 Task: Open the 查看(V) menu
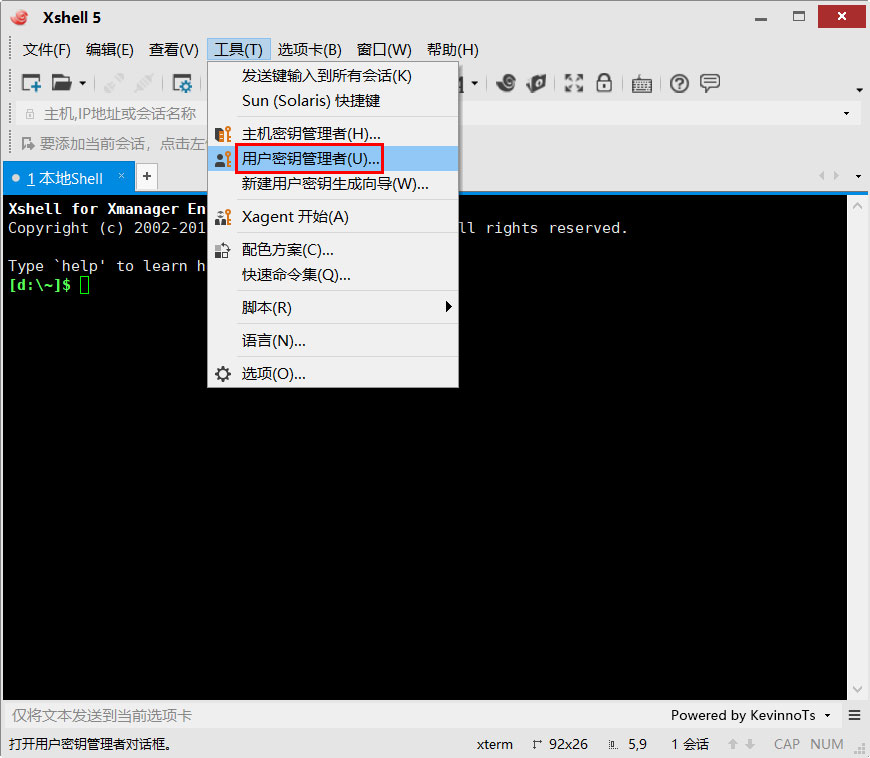tap(174, 50)
